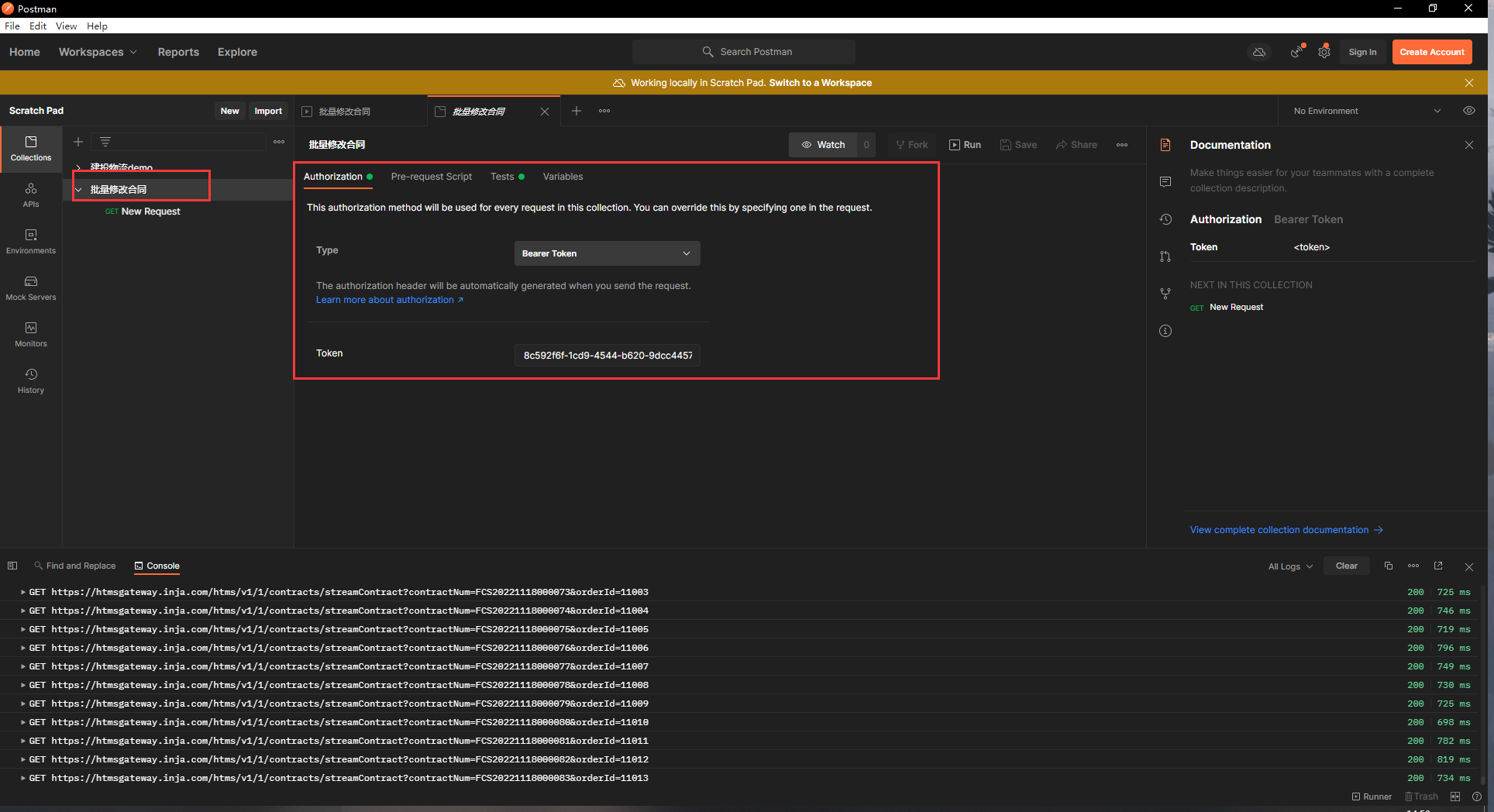Open Changelog icon in right sidebar

point(1165,219)
